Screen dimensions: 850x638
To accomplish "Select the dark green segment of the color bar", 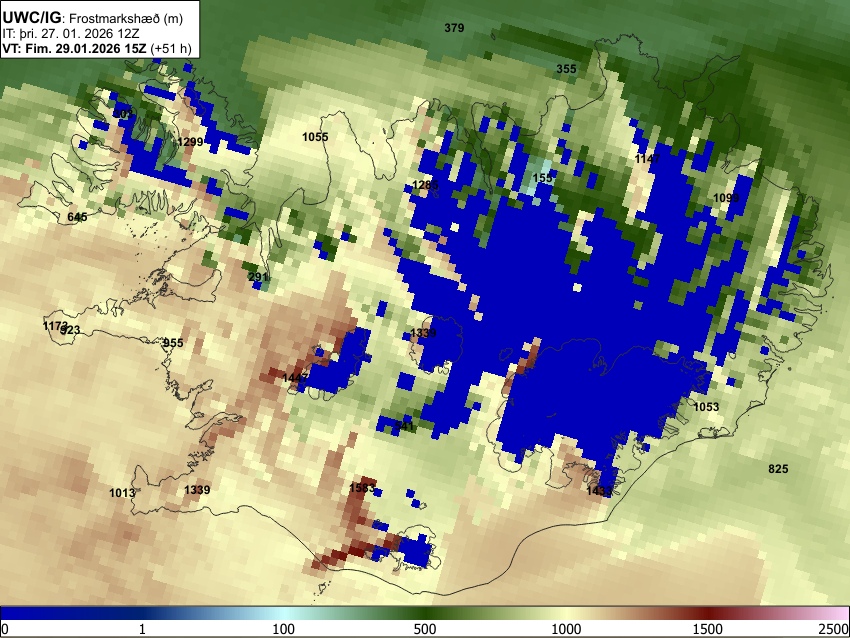I will pos(425,613).
